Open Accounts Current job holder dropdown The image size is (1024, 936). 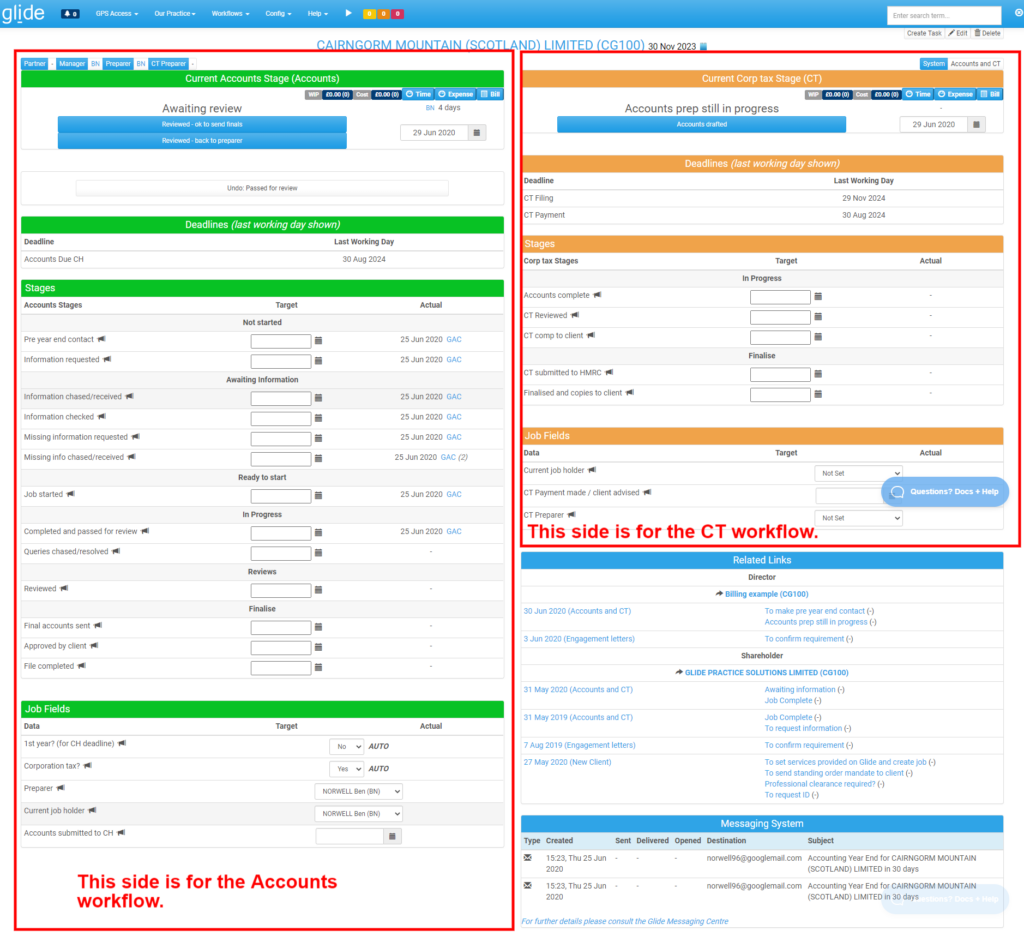359,814
